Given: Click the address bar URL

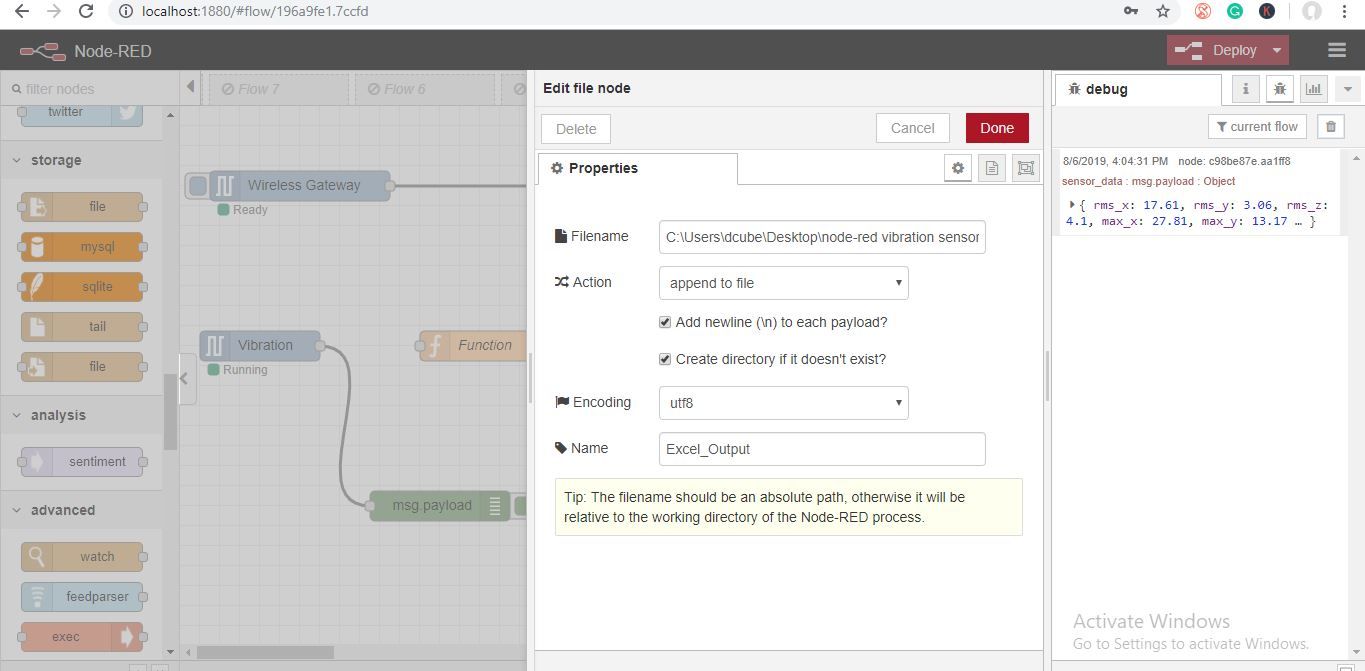Looking at the screenshot, I should (255, 11).
